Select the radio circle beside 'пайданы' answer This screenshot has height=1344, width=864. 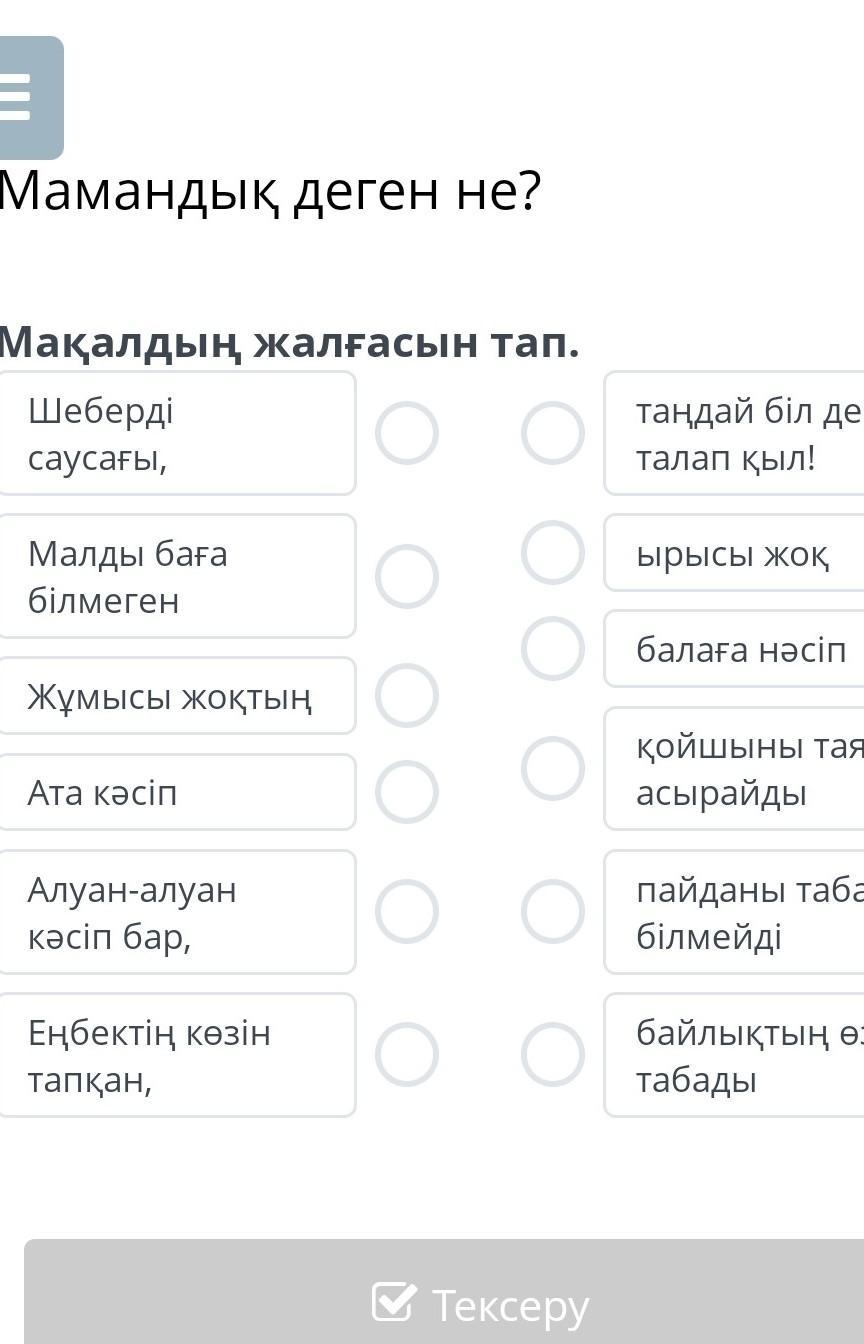point(553,912)
